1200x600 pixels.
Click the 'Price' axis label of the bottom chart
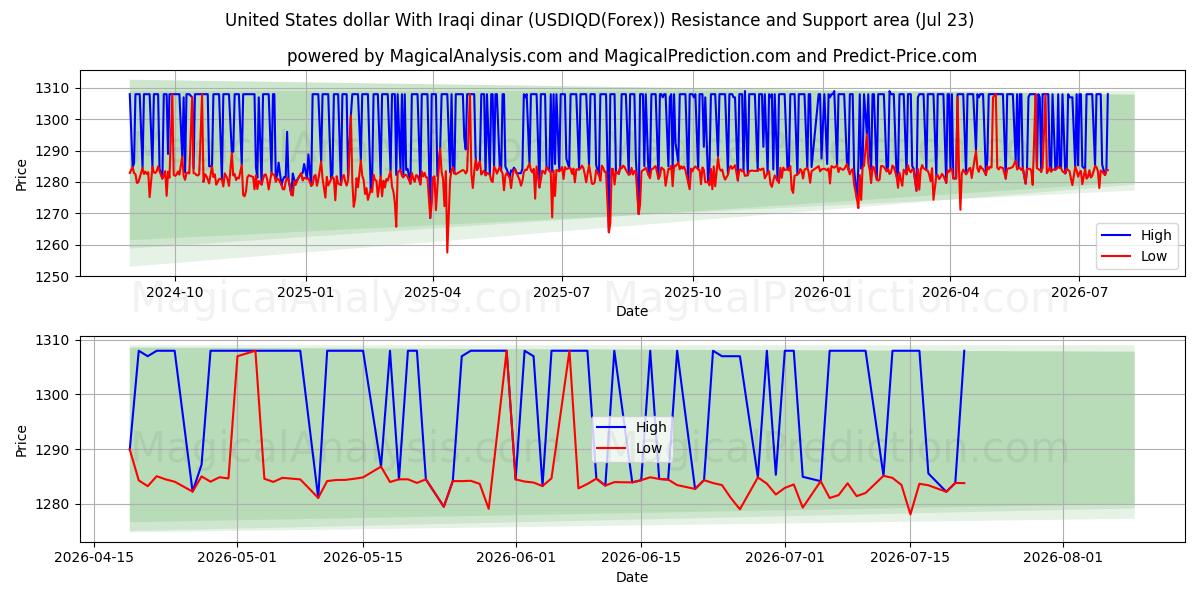point(22,440)
